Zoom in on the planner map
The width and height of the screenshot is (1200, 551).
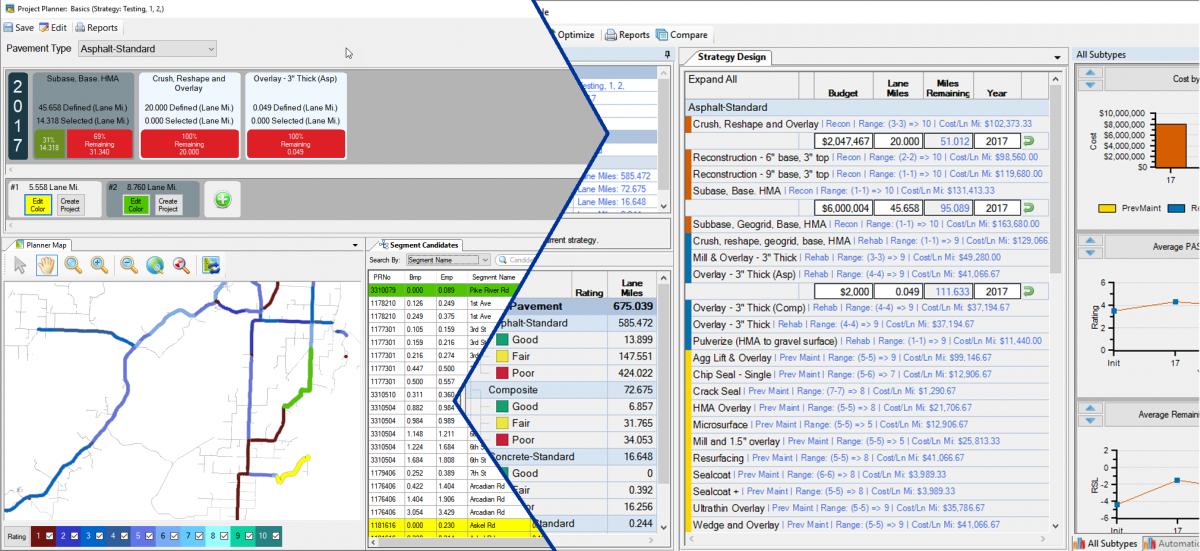[100, 265]
